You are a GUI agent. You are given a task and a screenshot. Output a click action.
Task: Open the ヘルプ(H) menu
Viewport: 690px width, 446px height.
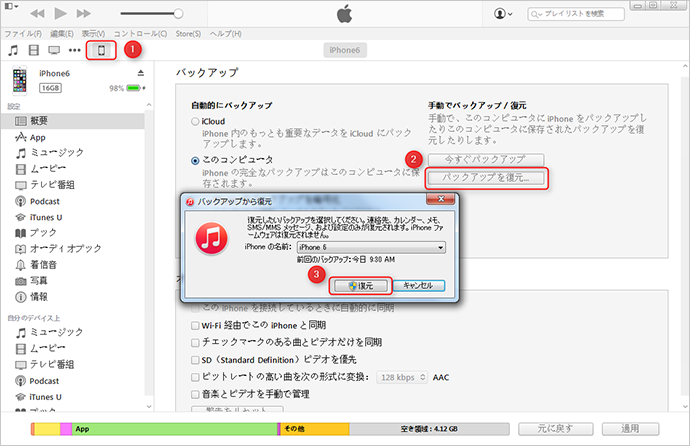click(x=225, y=34)
